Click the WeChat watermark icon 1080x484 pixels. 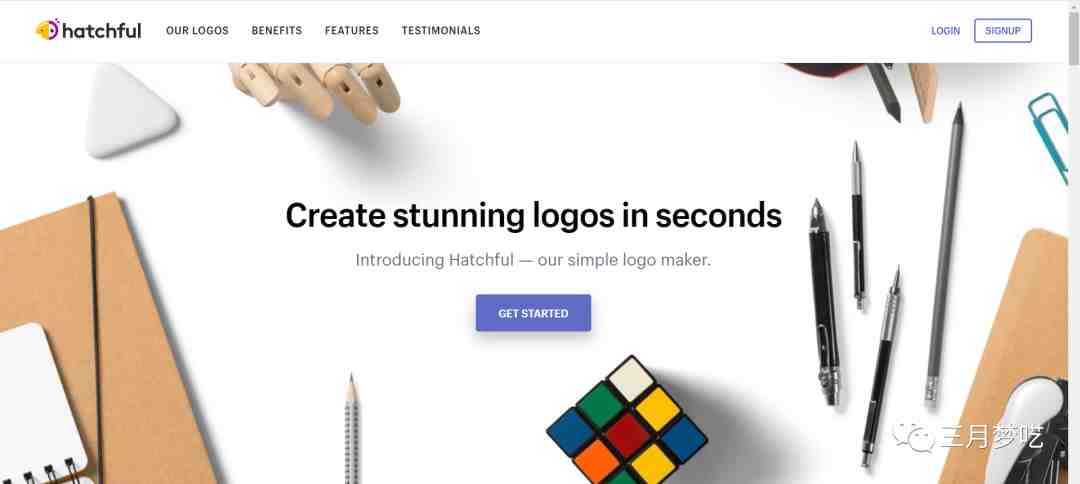tap(913, 436)
